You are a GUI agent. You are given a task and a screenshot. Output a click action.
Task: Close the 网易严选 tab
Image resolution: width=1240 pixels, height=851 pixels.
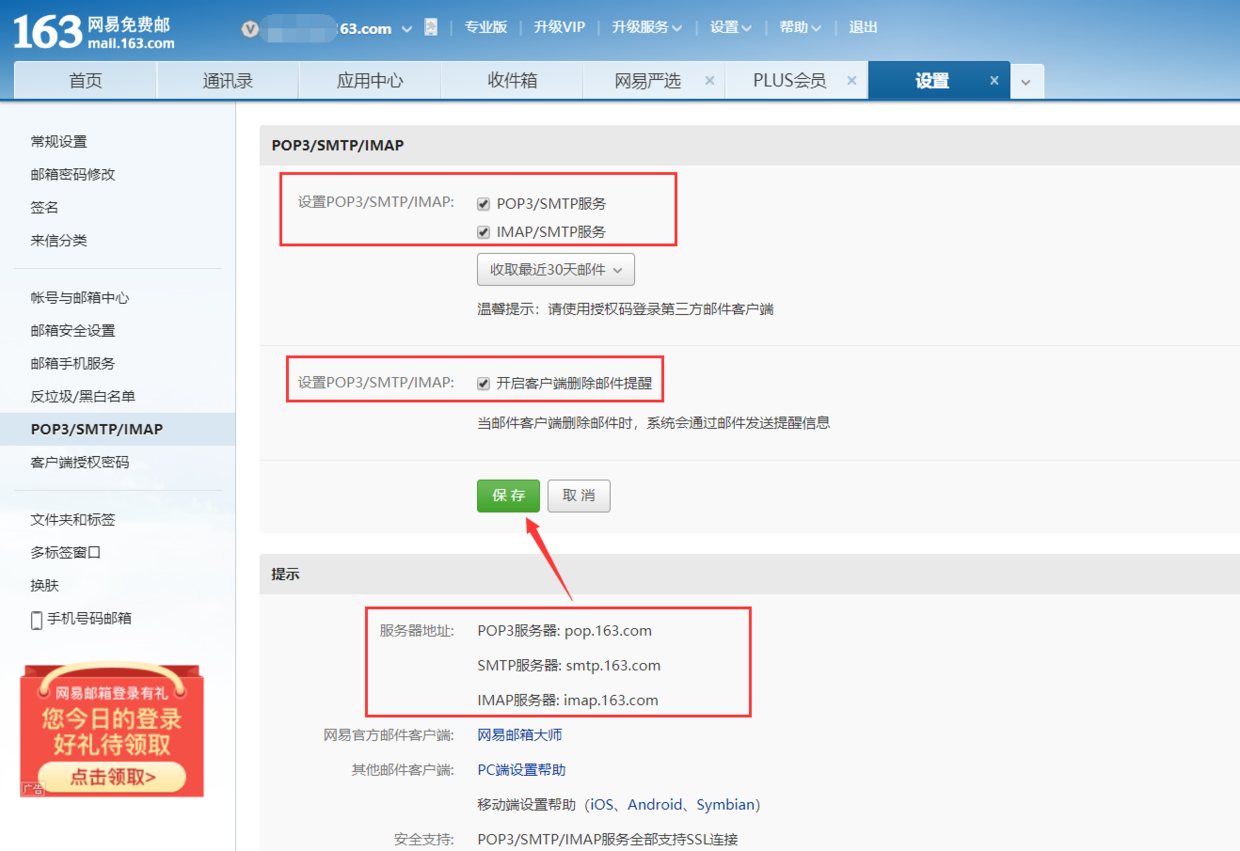[x=710, y=81]
